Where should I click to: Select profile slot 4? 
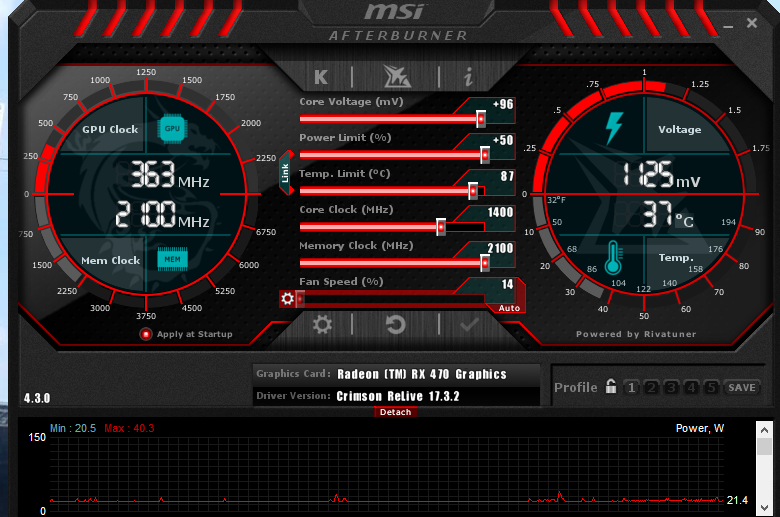[x=691, y=387]
